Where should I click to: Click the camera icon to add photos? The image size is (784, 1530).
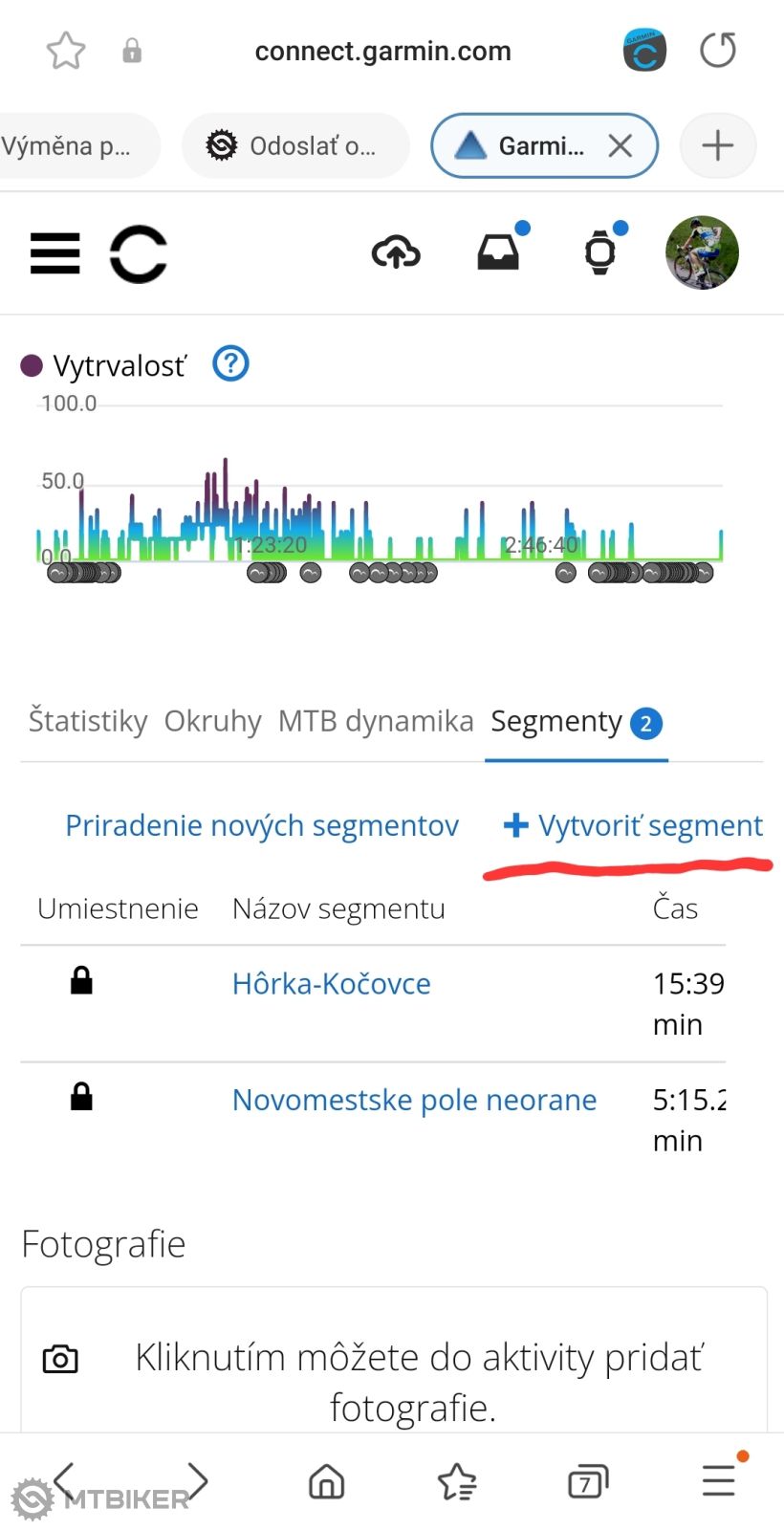(x=60, y=1359)
